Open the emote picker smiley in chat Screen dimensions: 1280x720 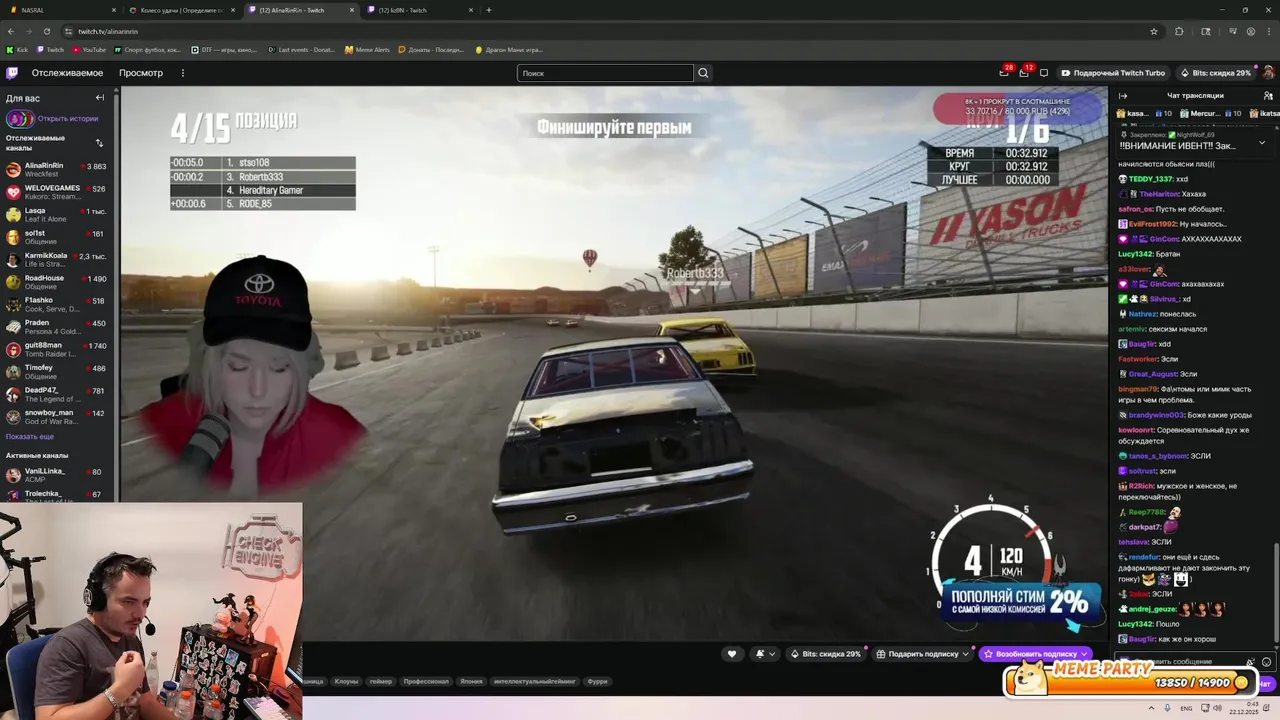click(x=1267, y=662)
